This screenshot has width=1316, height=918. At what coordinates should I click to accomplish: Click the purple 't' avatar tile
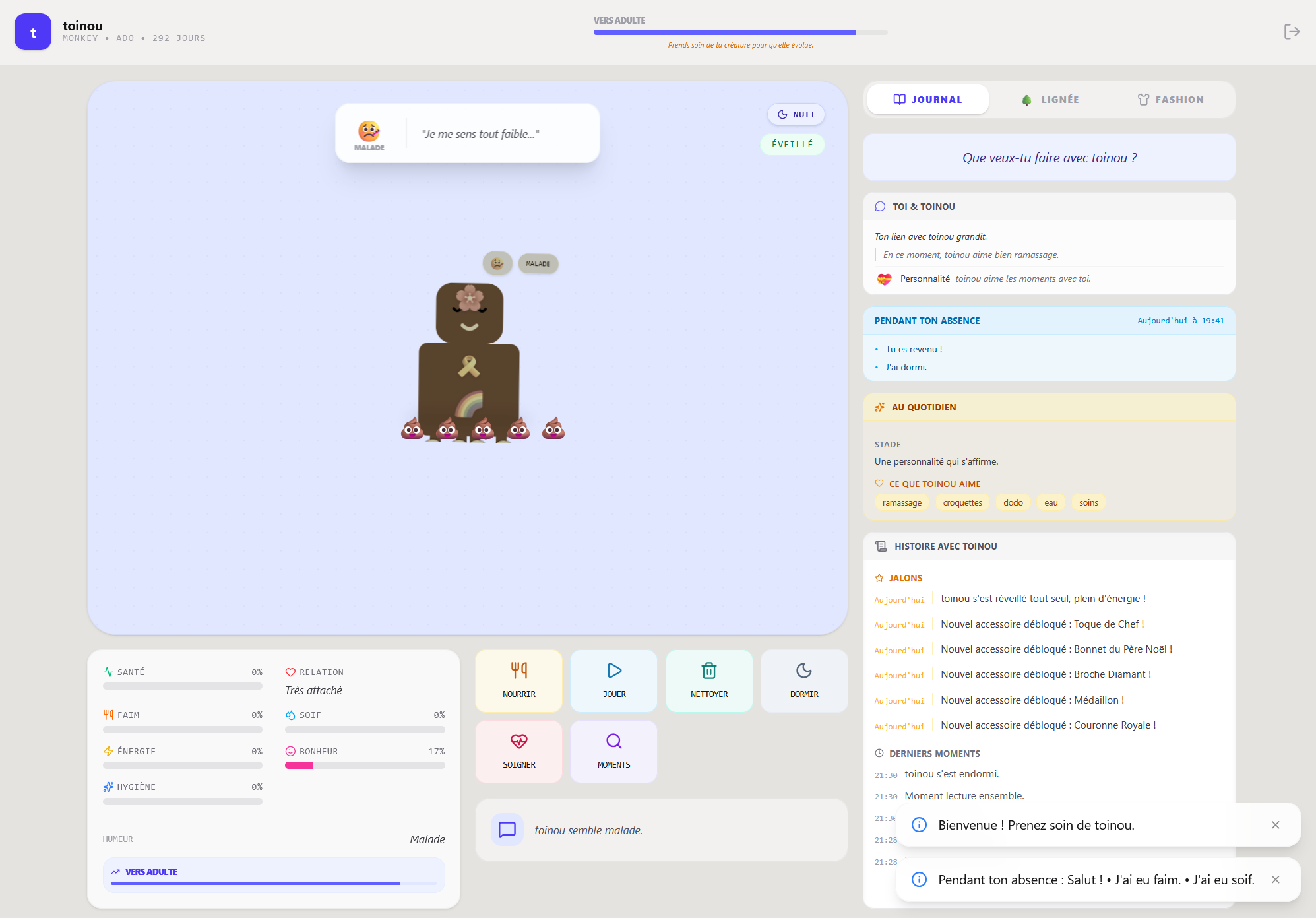click(x=33, y=32)
